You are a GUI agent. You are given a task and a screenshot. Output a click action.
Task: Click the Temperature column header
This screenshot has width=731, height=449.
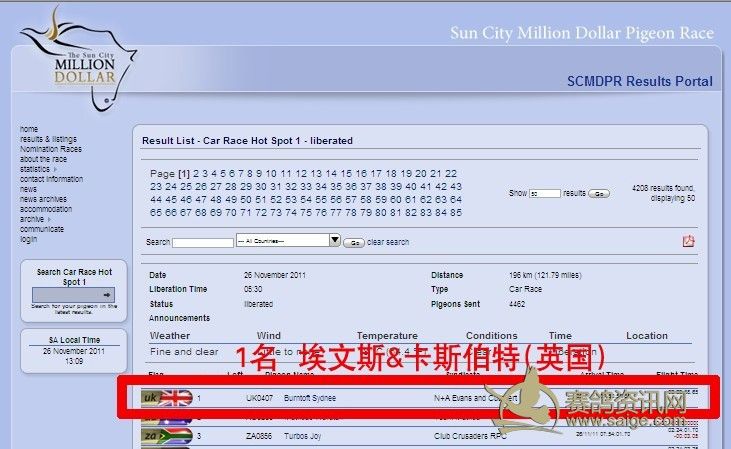[x=387, y=336]
